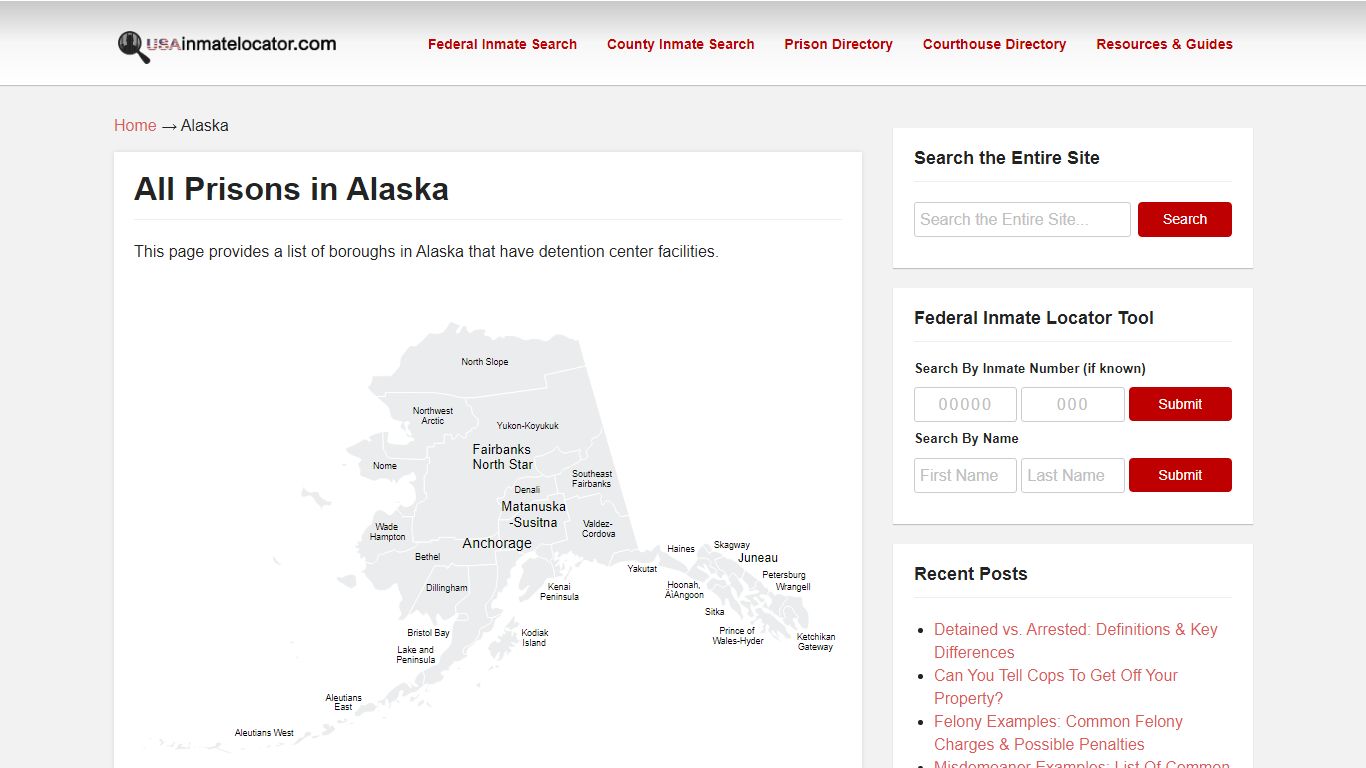Open Federal Inmate Search menu
This screenshot has height=768, width=1366.
click(502, 44)
